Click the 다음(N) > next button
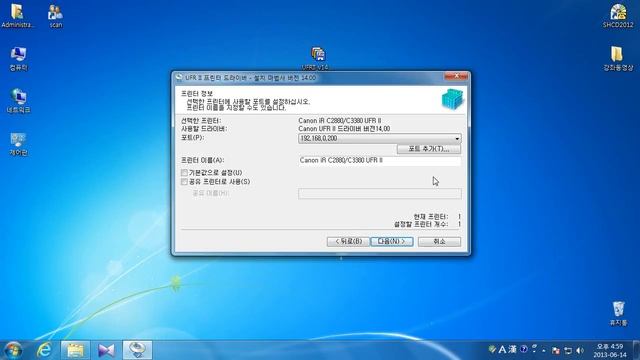 [391, 242]
